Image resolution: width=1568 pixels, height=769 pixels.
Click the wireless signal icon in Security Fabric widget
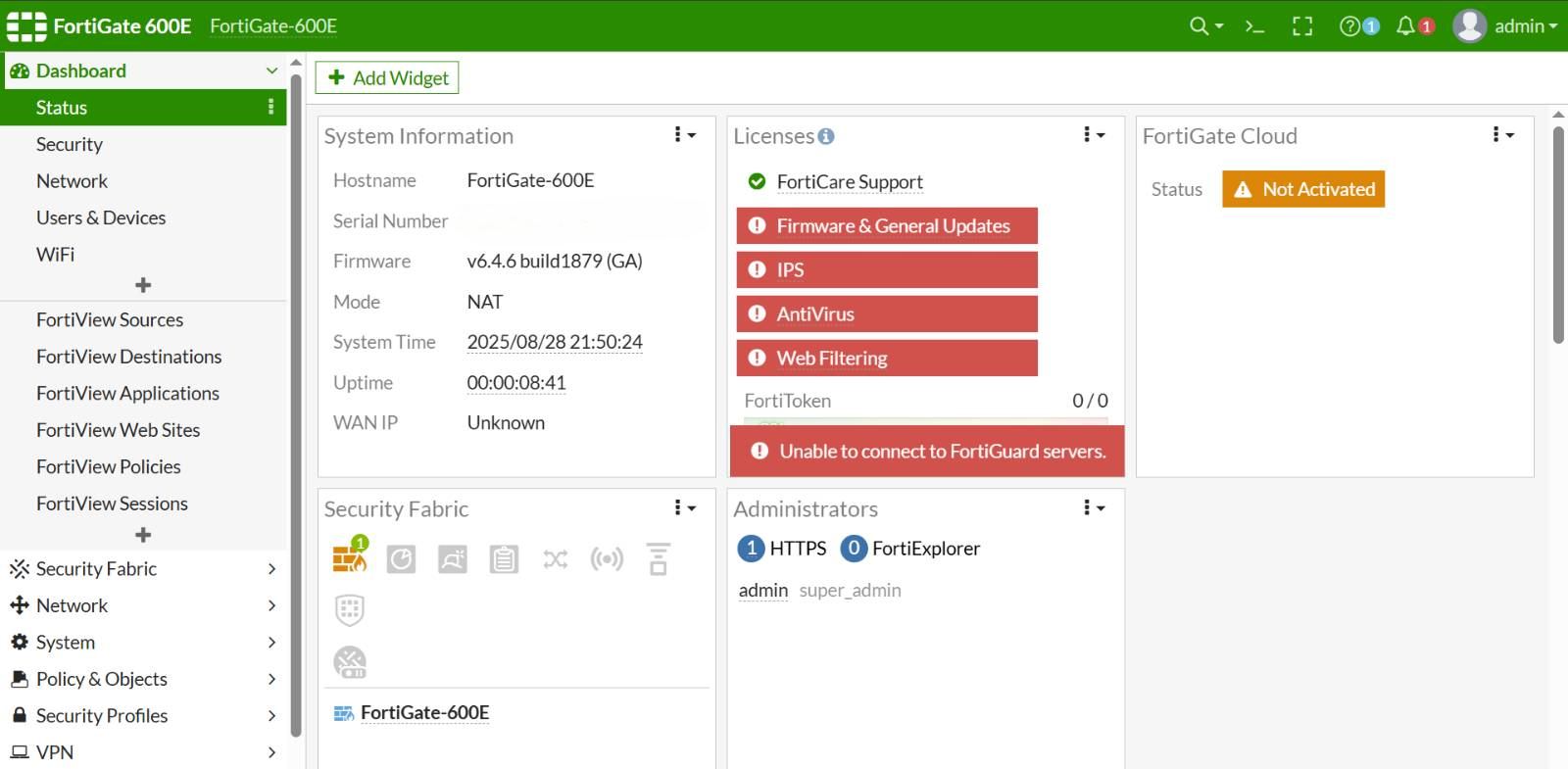pos(607,559)
